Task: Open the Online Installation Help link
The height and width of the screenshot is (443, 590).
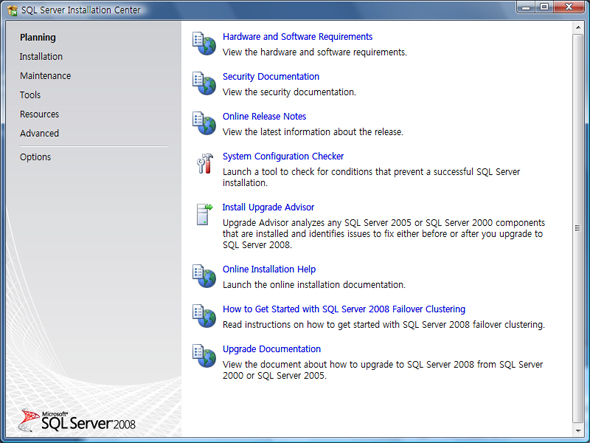Action: click(x=269, y=269)
